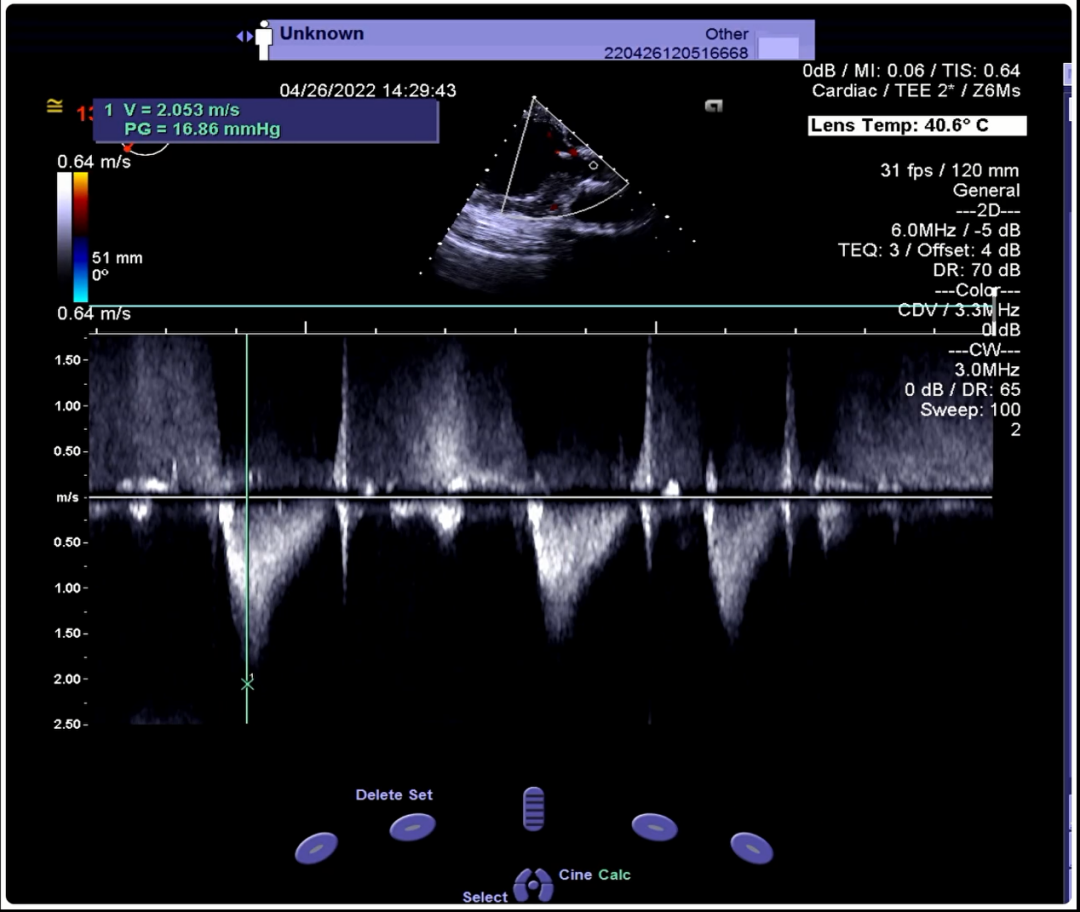Click the small arrows beside patient icon

click(243, 36)
